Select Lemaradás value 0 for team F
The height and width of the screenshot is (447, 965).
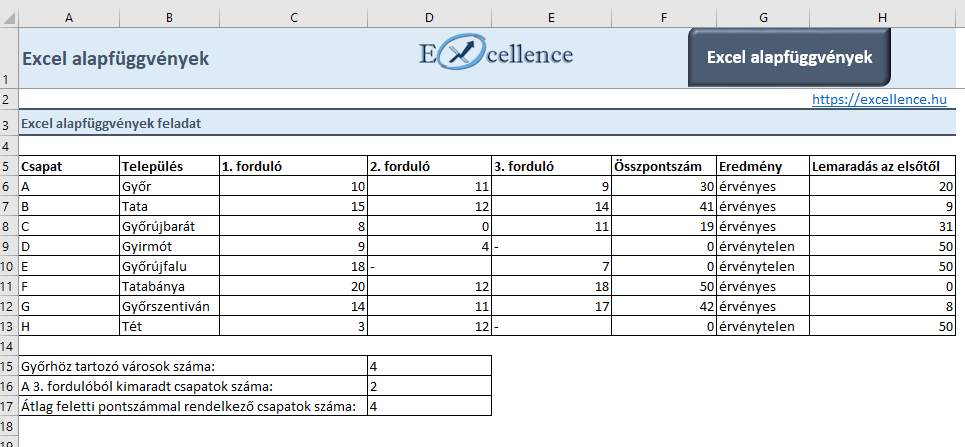883,286
